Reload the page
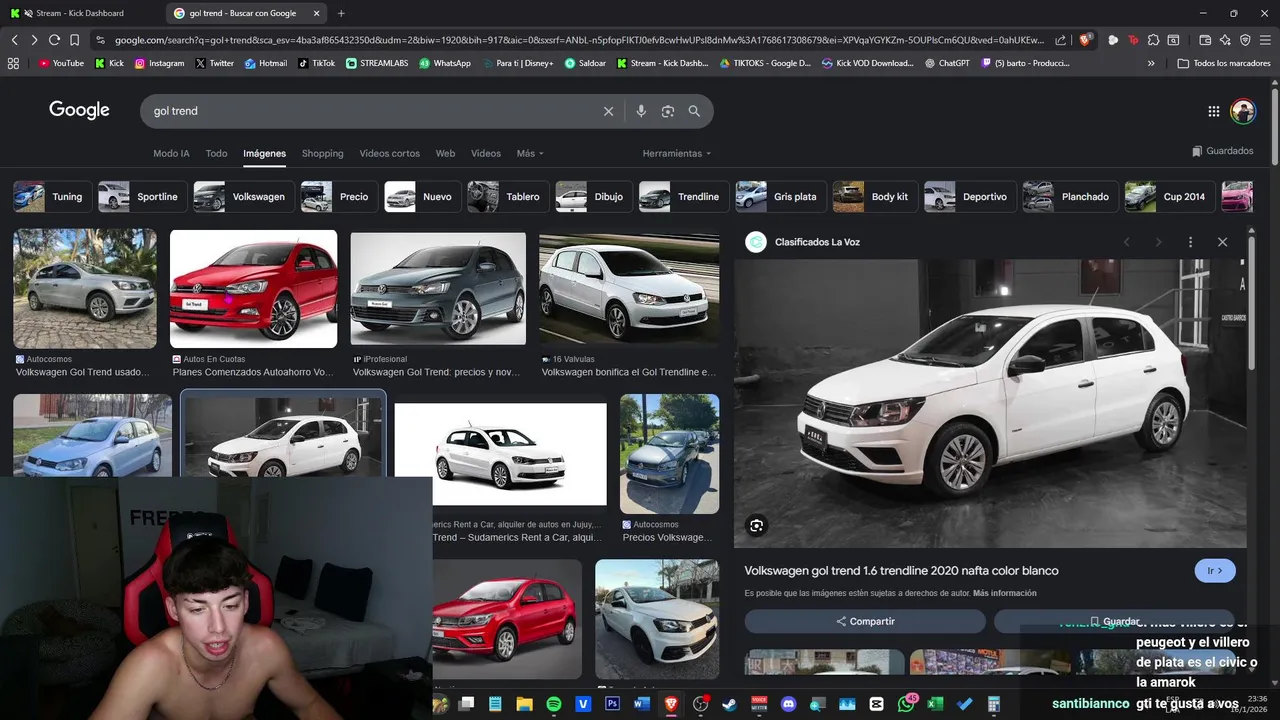The image size is (1280, 720). (54, 40)
